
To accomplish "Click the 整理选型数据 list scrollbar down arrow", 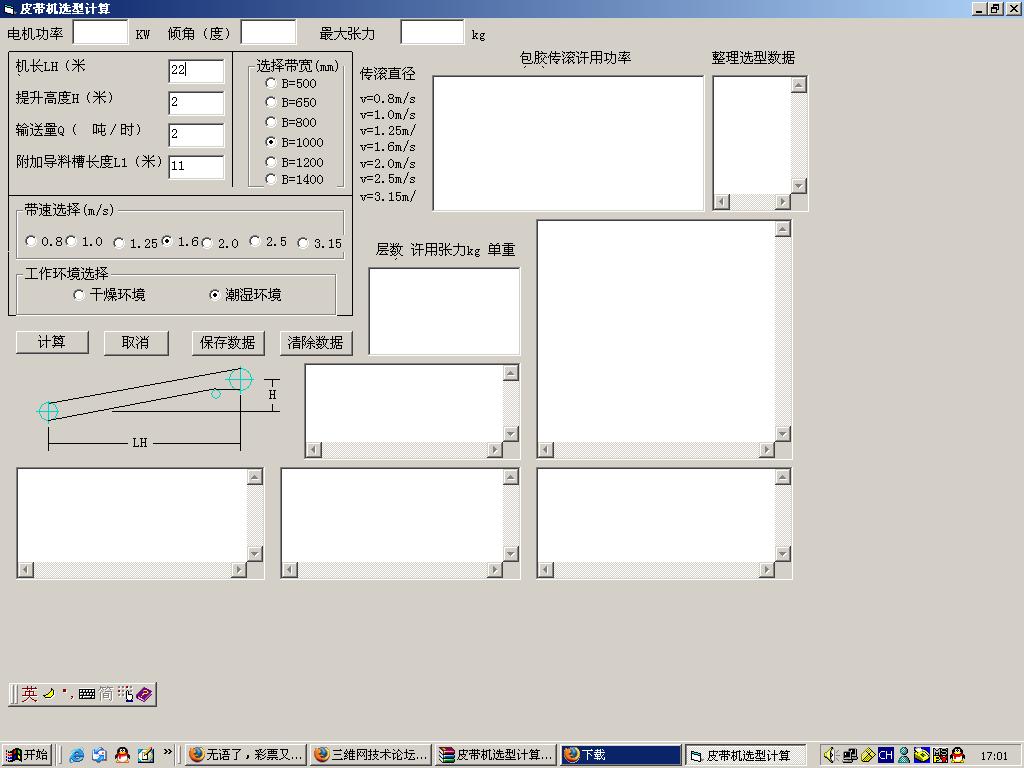I will tap(797, 186).
